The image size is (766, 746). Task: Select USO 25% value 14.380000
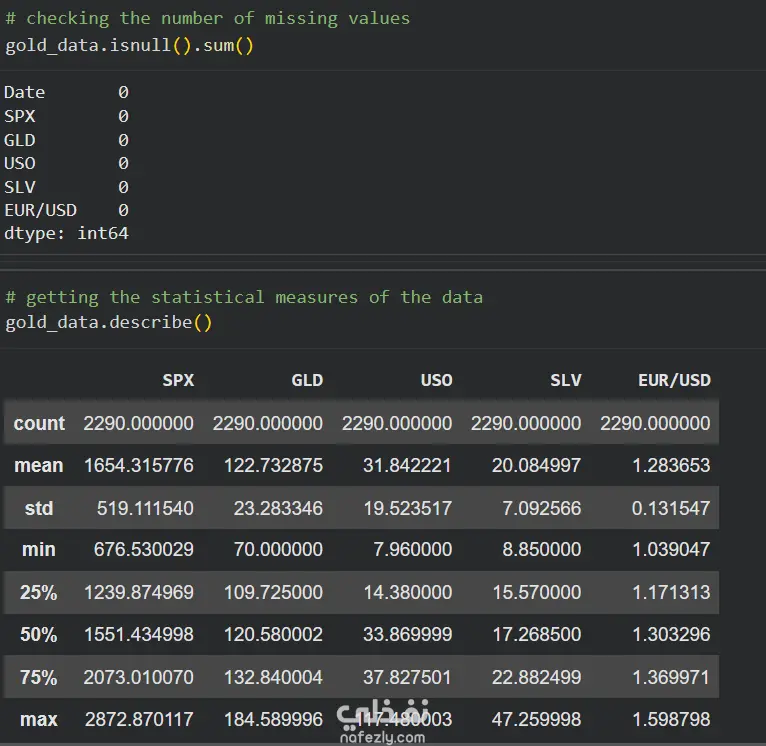tap(408, 593)
